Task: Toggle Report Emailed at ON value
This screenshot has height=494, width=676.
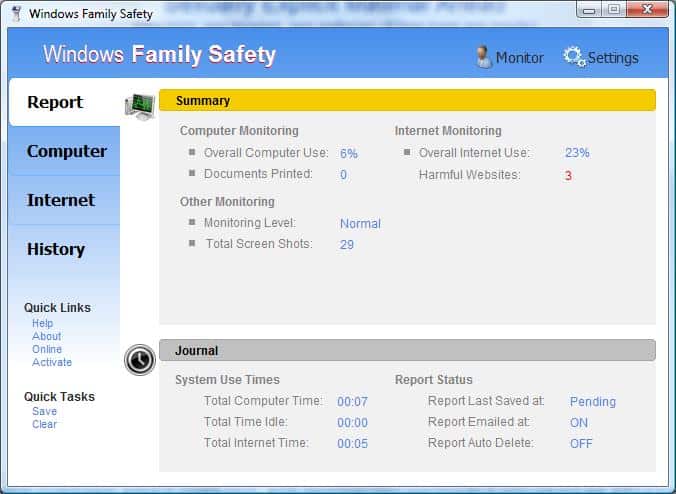Action: click(578, 422)
